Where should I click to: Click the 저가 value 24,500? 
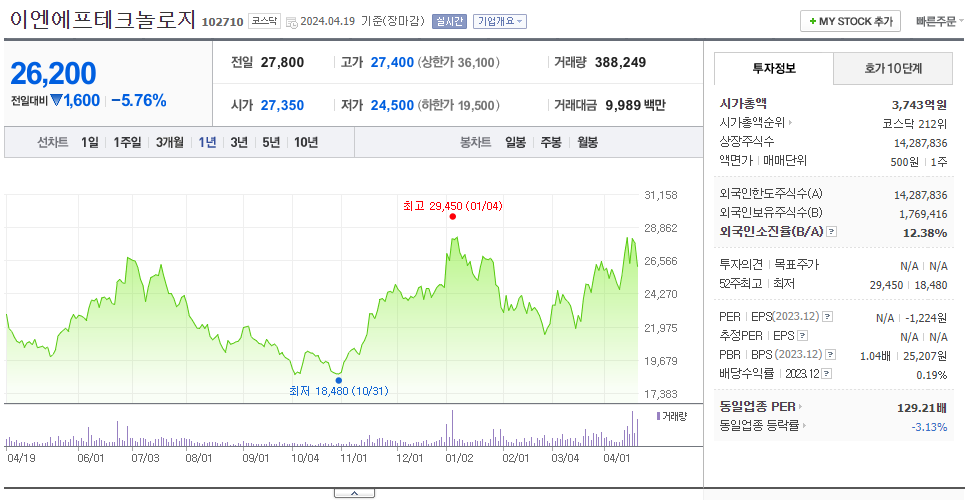(x=392, y=106)
